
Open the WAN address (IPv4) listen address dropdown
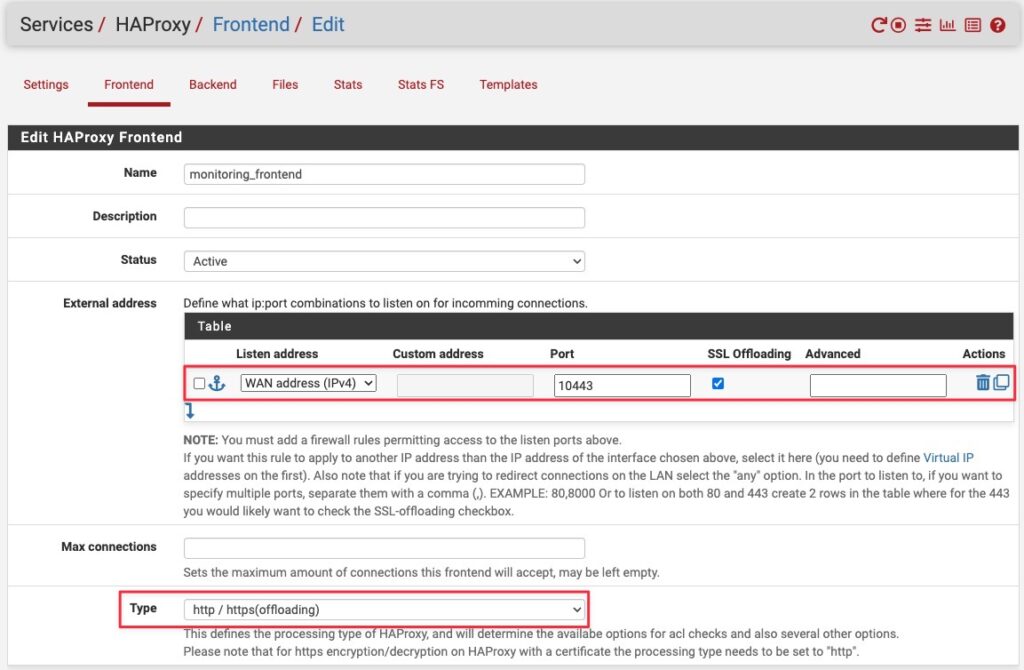pyautogui.click(x=308, y=383)
